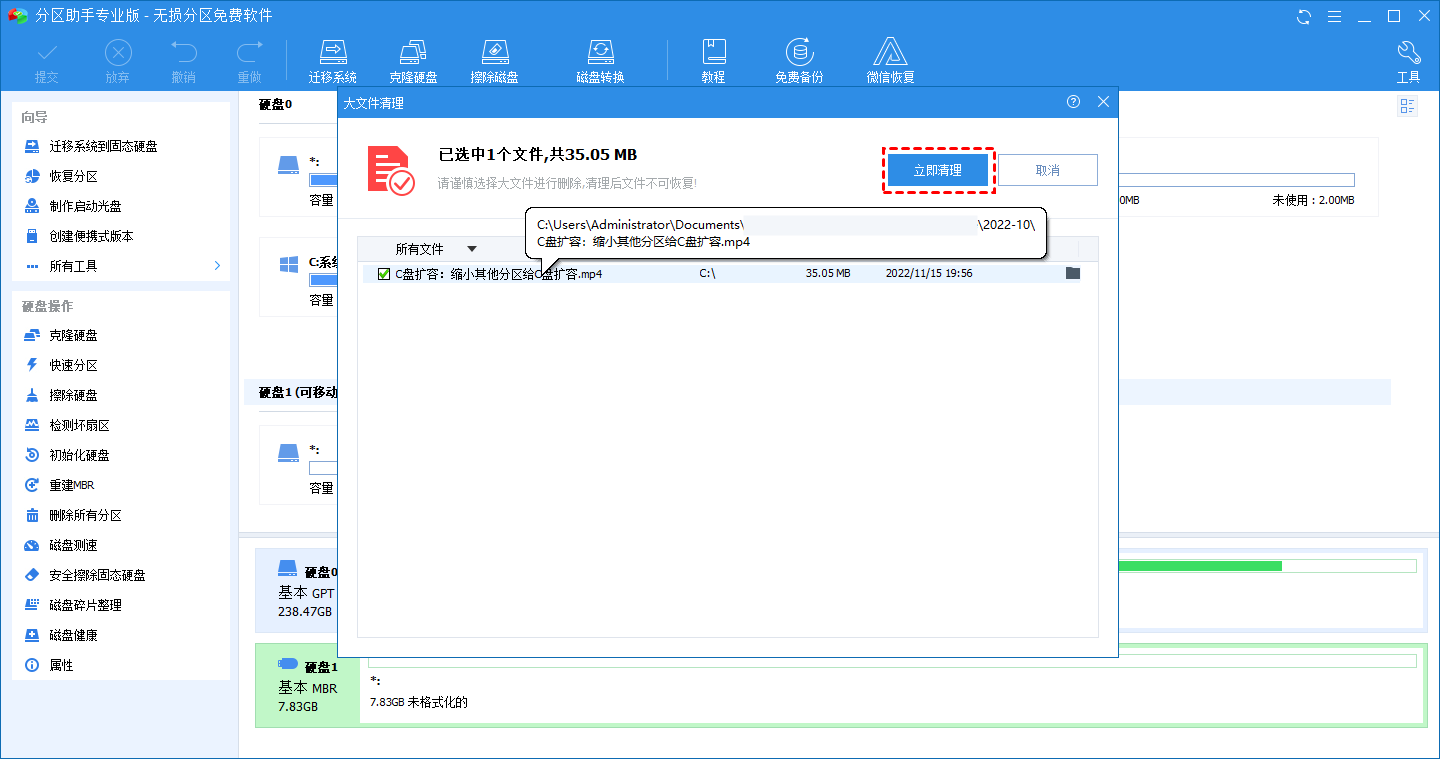This screenshot has width=1440, height=759.
Task: Click the 立即清理 button
Action: click(x=938, y=170)
